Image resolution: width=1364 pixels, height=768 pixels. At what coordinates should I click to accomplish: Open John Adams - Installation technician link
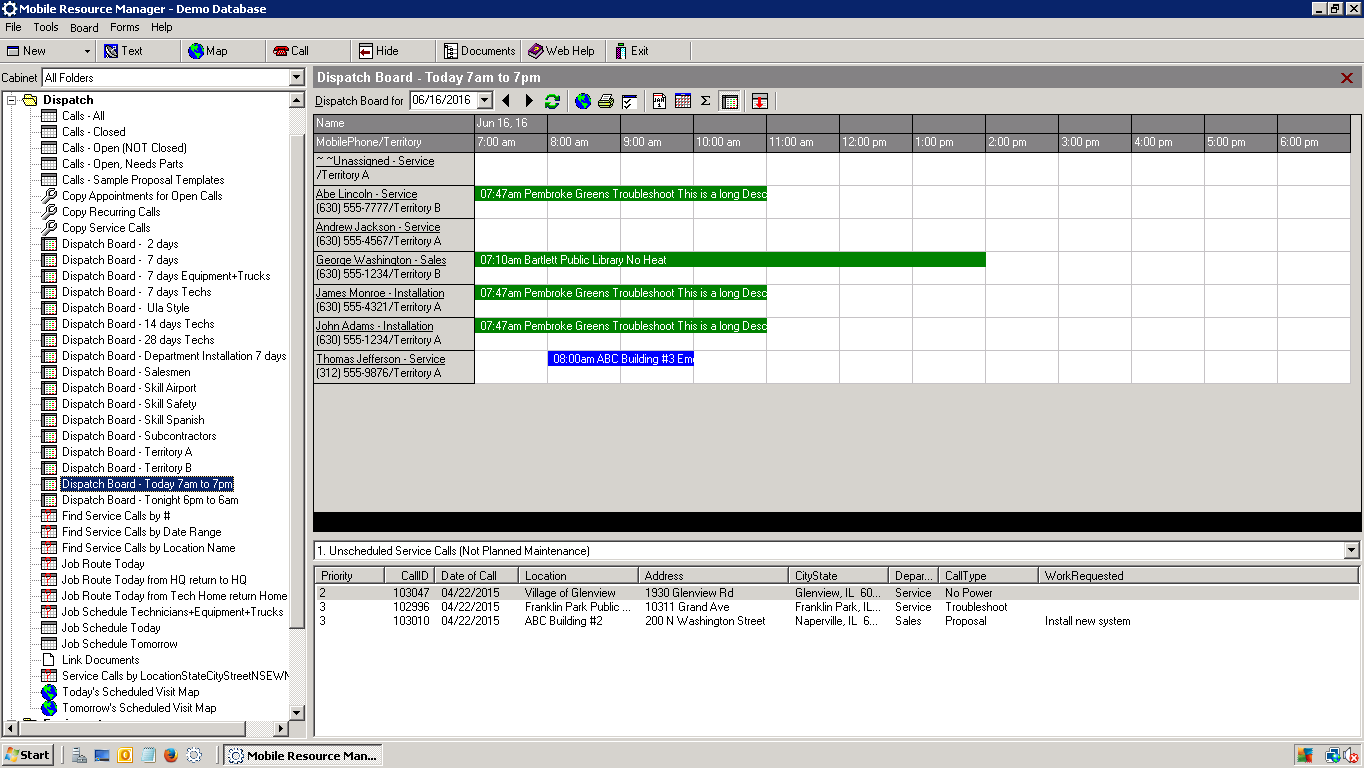click(x=375, y=326)
